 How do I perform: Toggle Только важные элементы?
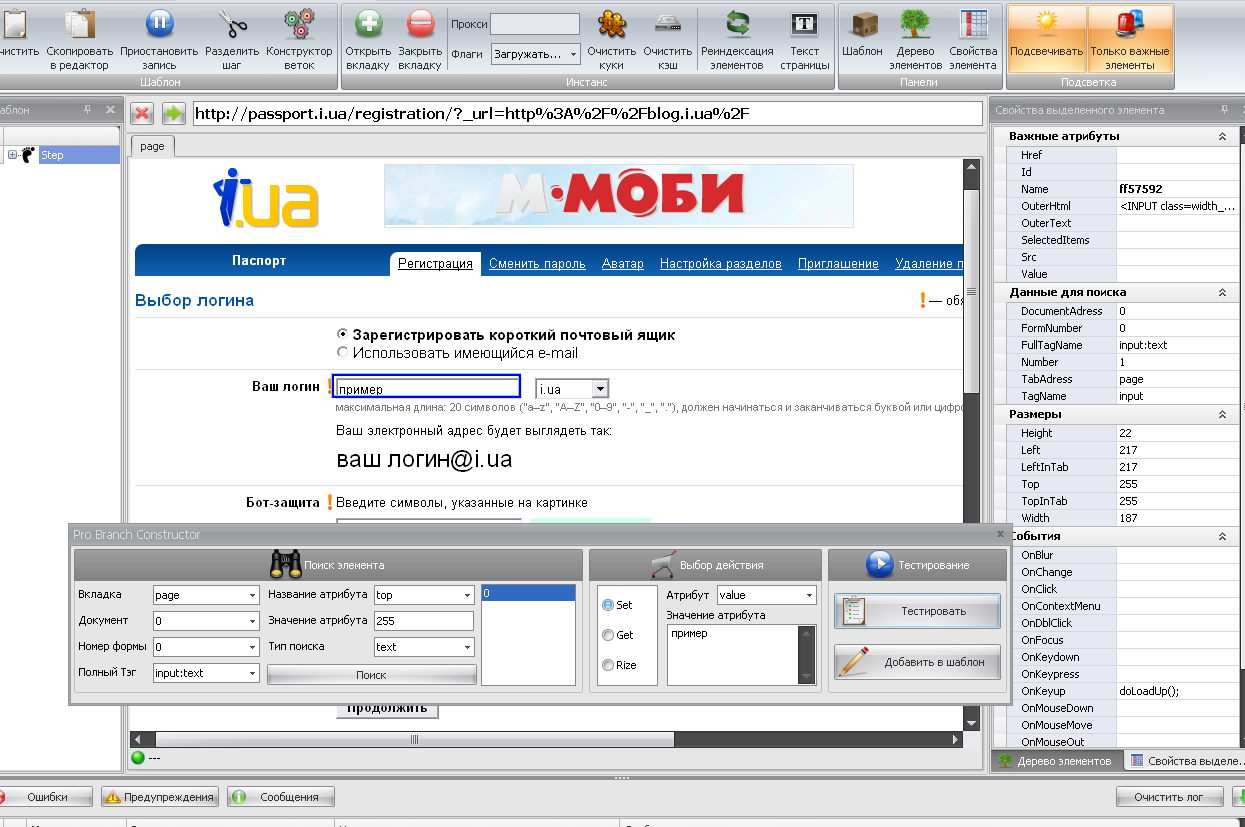(1130, 38)
